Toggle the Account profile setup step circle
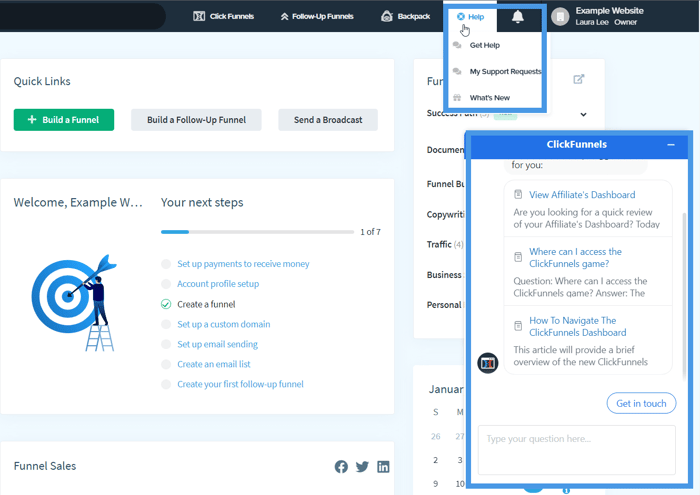 166,284
